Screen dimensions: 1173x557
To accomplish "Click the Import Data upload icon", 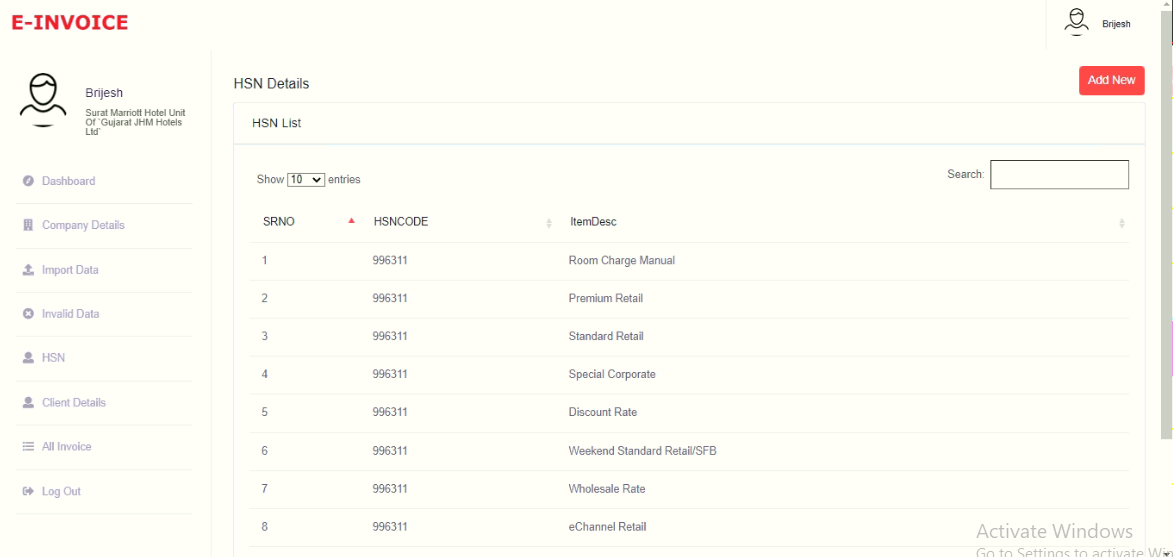I will click(28, 270).
